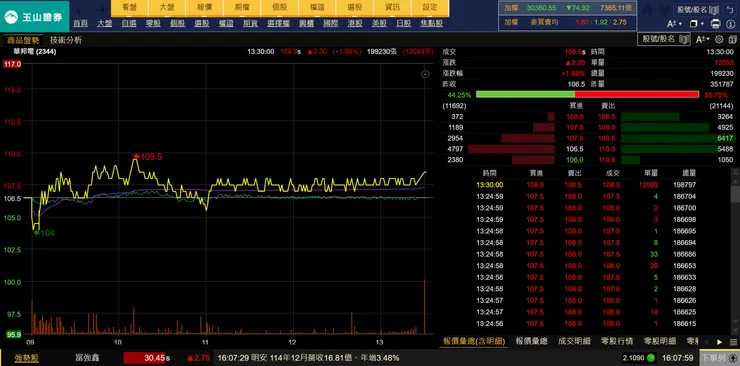
Task: Click the 港股 link
Action: point(355,24)
